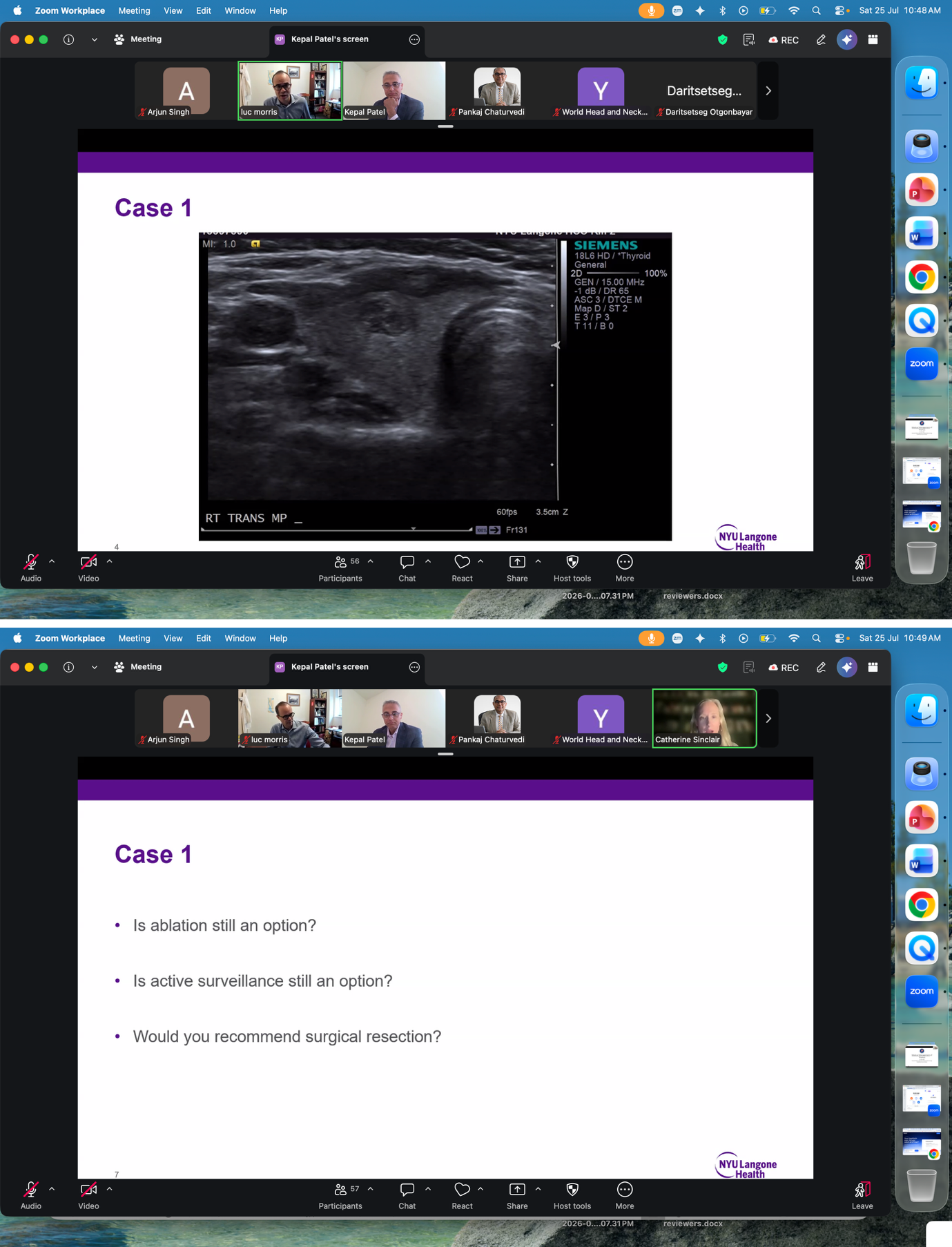Expand audio options arrow in questions-slide window
This screenshot has height=1247, width=952.
point(52,1189)
